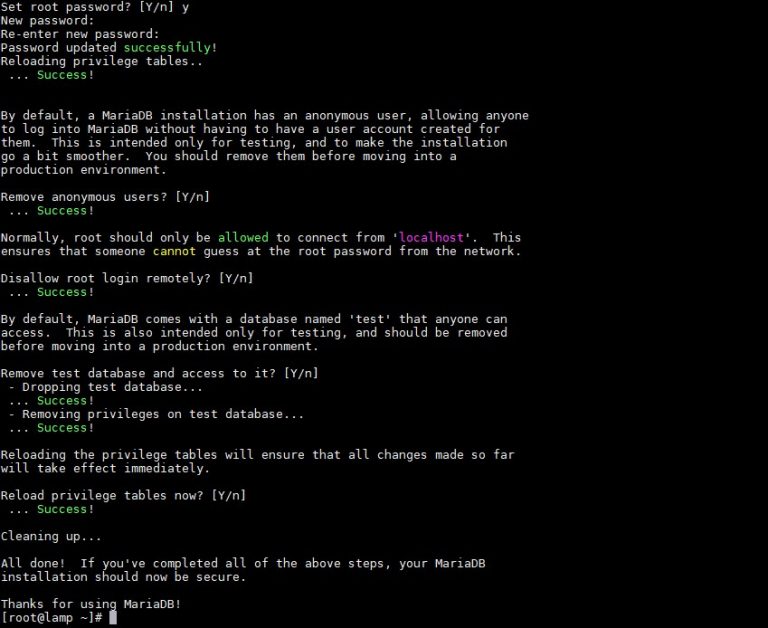Click the 'Re-enter new password:' line
The image size is (768, 628).
coord(80,34)
